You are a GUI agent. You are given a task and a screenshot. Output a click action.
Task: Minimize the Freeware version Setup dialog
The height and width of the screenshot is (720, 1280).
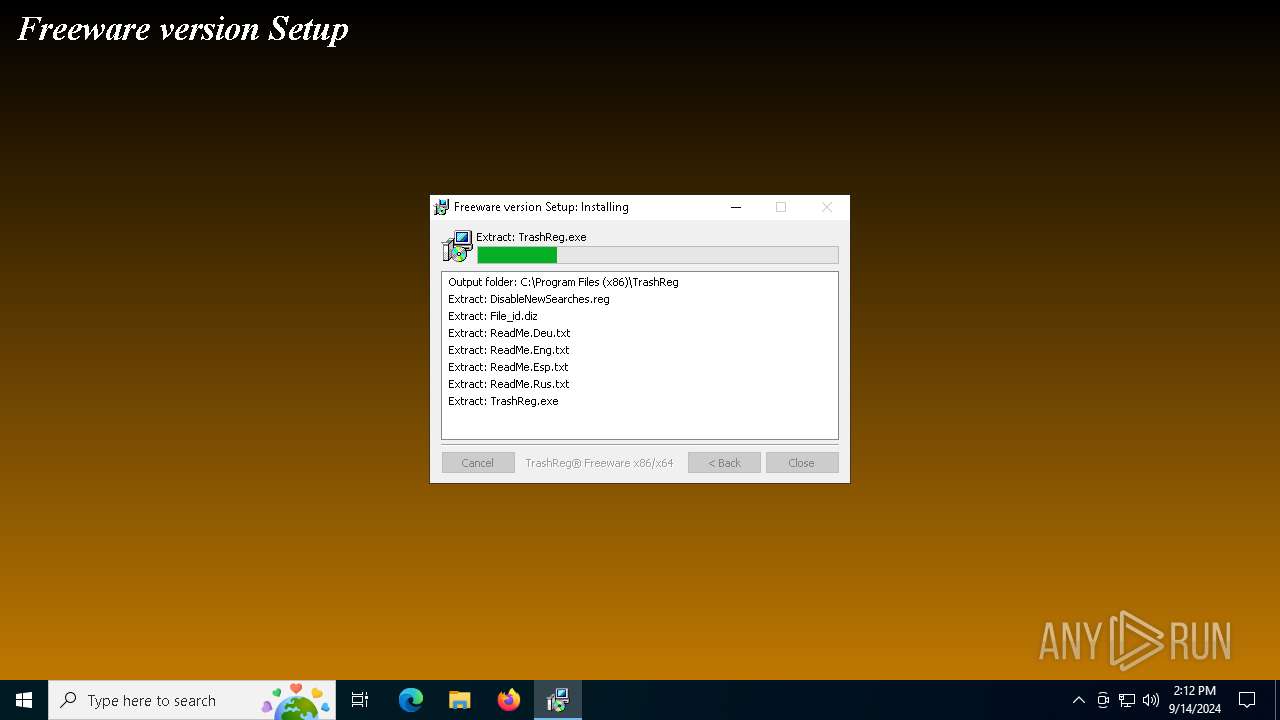tap(736, 207)
